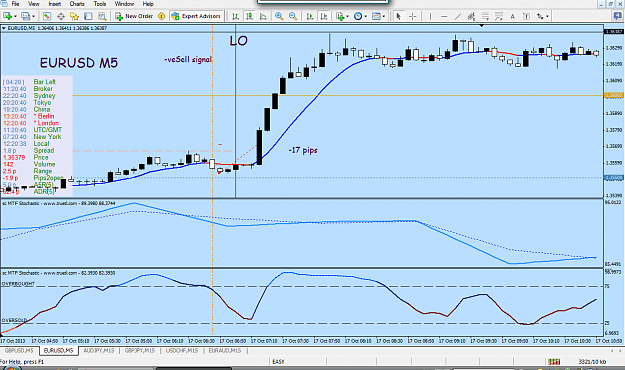Image resolution: width=625 pixels, height=370 pixels.
Task: Click the chat bubble icon in toolbar
Action: (618, 16)
